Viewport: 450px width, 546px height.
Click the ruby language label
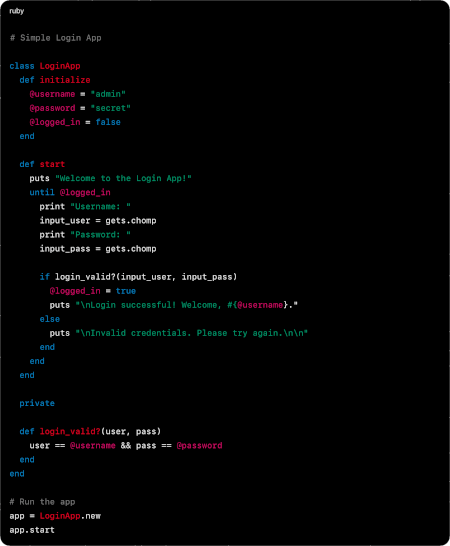[17, 11]
